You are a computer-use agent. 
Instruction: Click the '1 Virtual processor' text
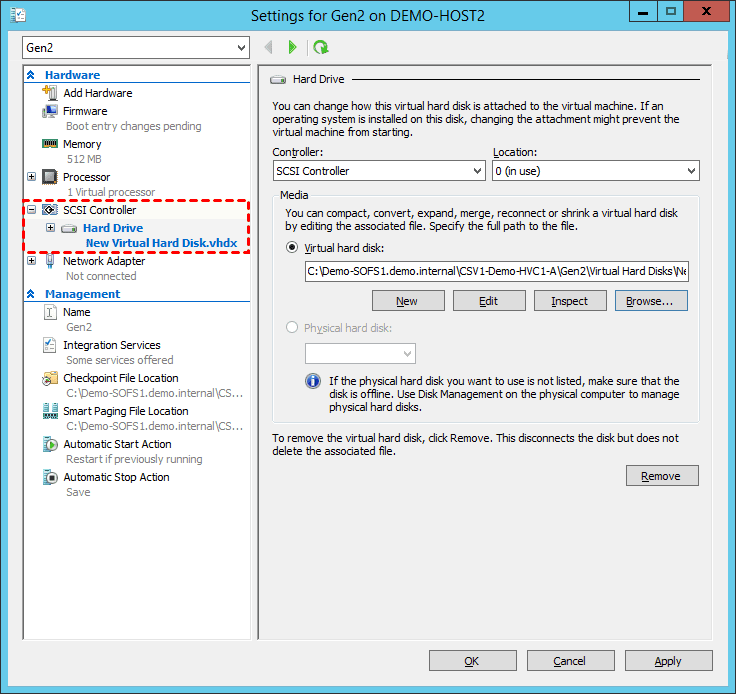pos(111,192)
